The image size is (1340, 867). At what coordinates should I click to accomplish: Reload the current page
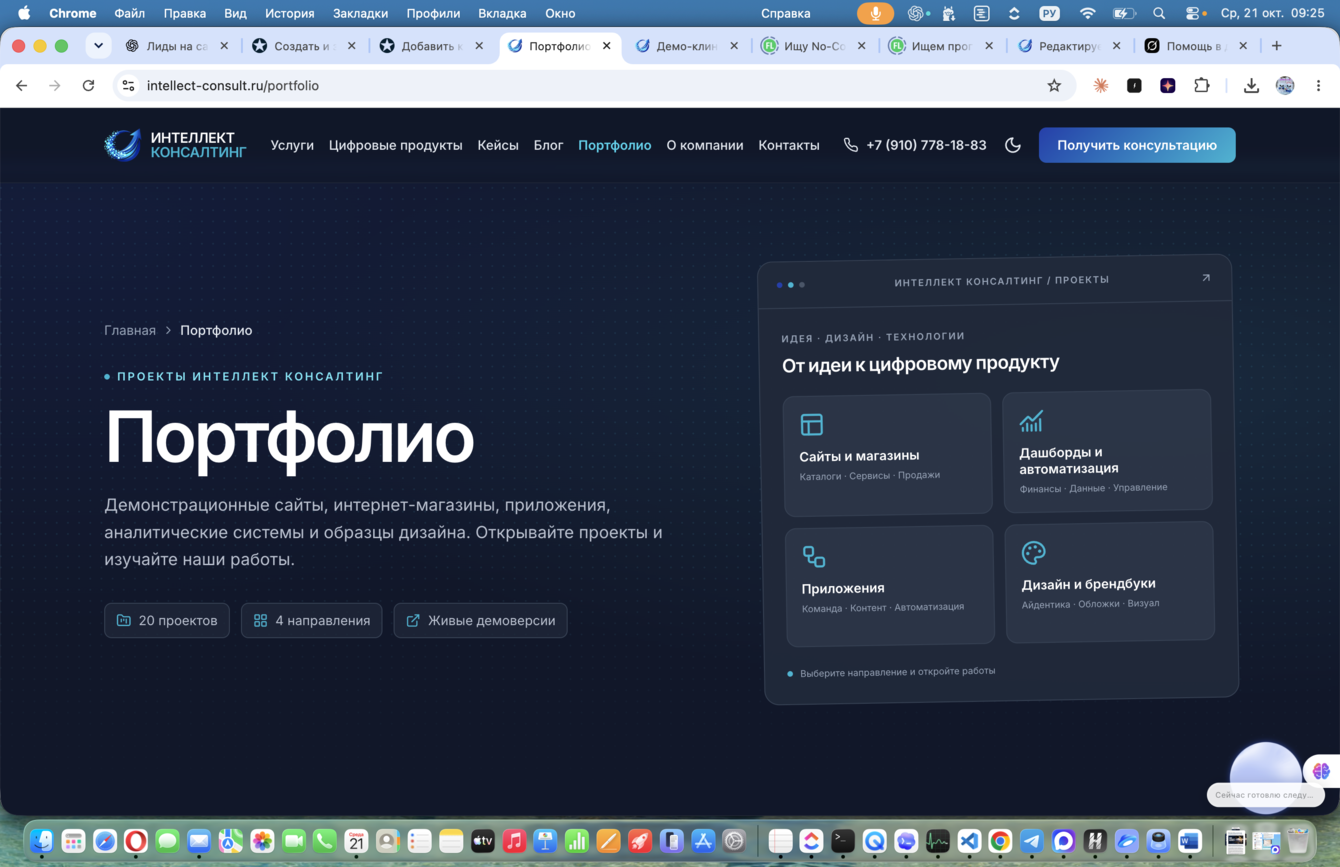pos(88,86)
